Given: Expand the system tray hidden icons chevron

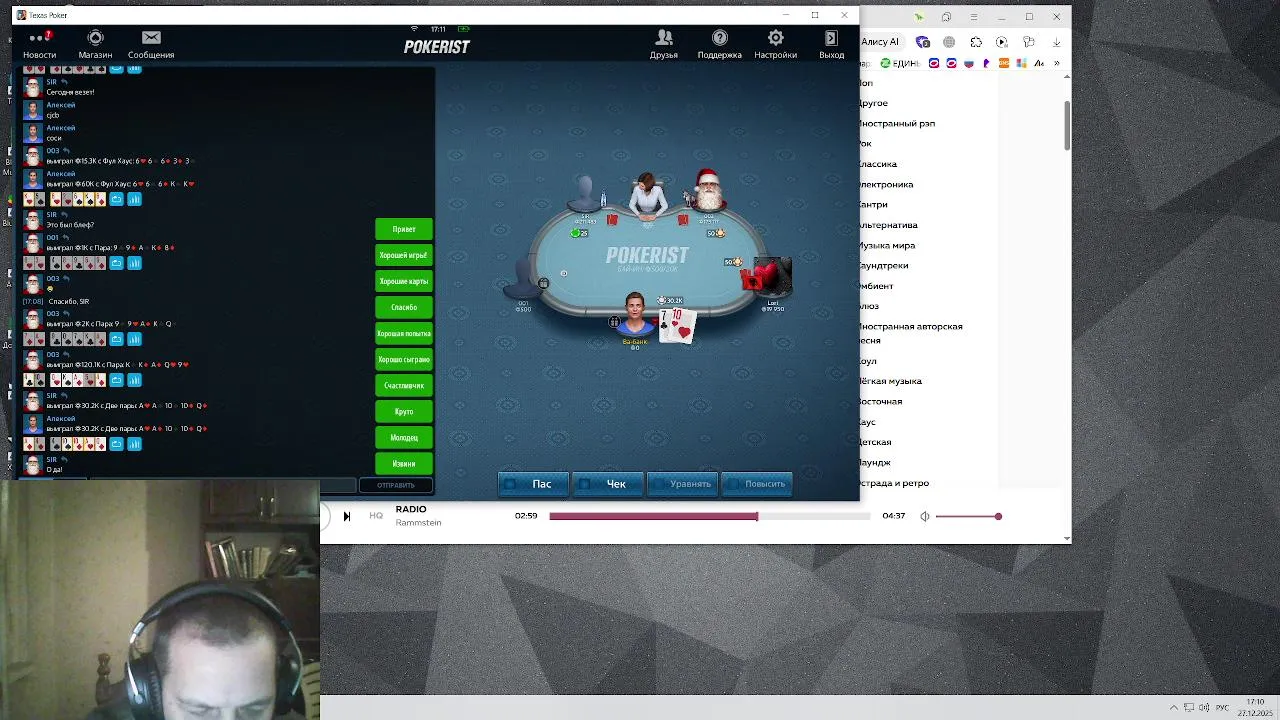Looking at the screenshot, I should (x=1174, y=708).
